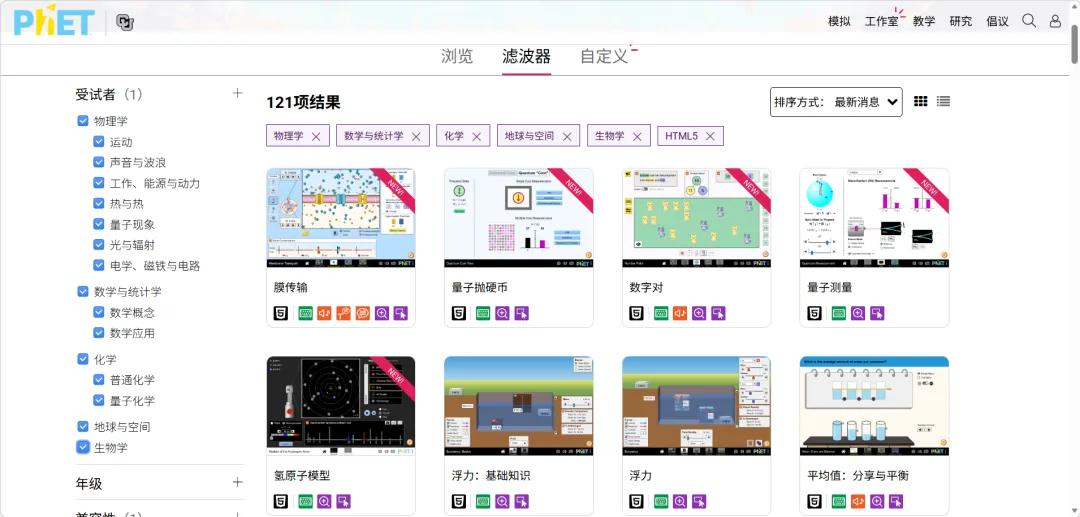The image size is (1080, 517).
Task: Uncheck the 运动 checkbox
Action: click(98, 142)
